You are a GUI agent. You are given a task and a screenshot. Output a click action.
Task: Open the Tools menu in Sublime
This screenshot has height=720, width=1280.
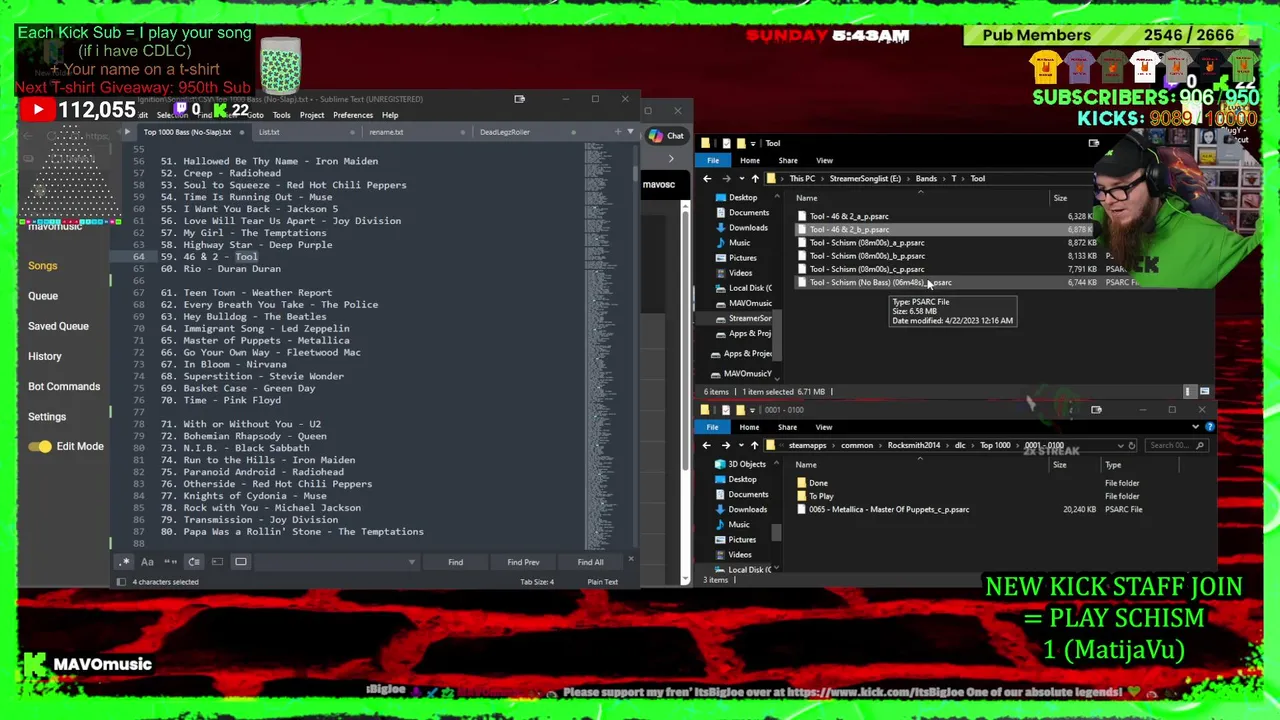(281, 115)
